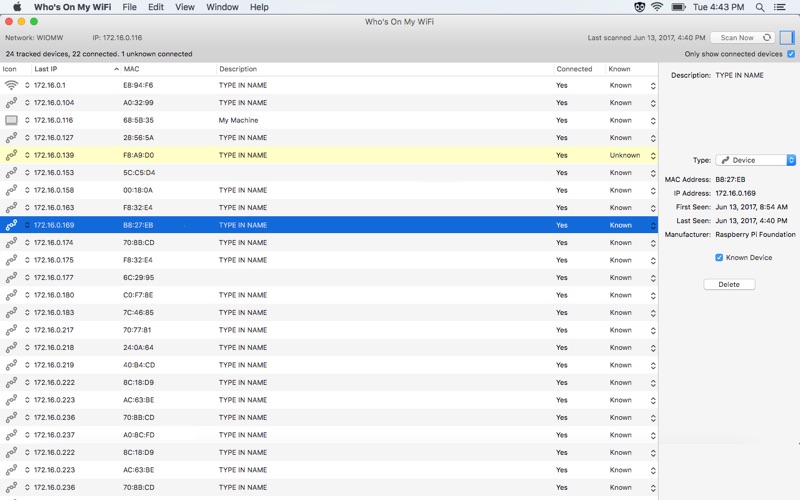800x500 pixels.
Task: Open Notification Center list icon
Action: pyautogui.click(x=780, y=7)
